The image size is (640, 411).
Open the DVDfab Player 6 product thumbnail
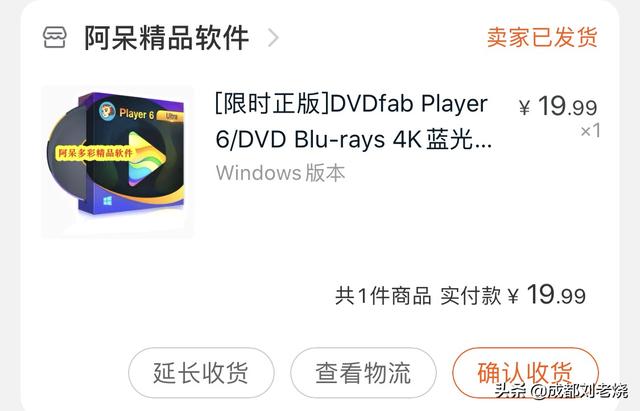[x=118, y=162]
